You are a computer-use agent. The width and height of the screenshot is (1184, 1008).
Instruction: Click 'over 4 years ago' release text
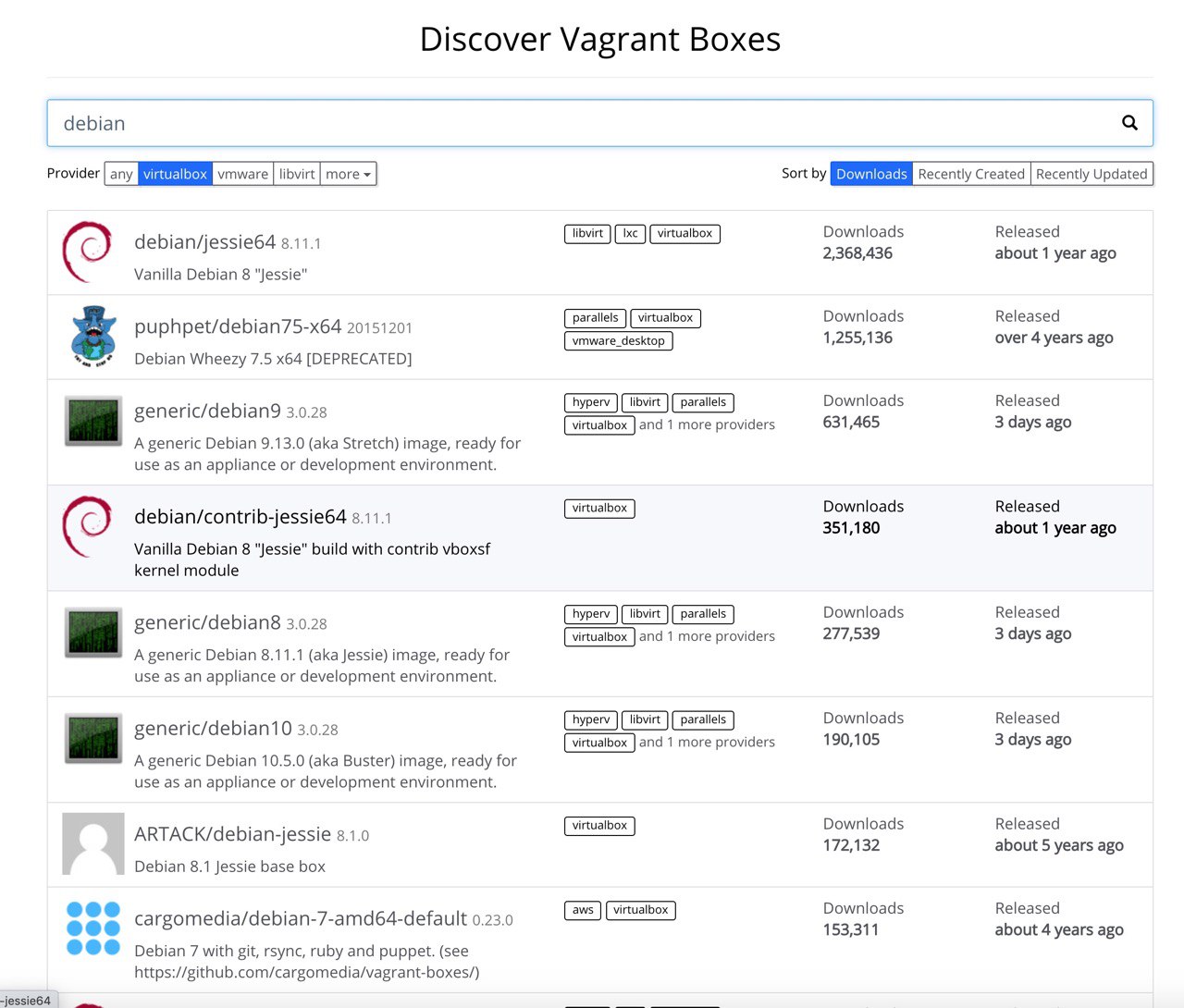(1054, 338)
